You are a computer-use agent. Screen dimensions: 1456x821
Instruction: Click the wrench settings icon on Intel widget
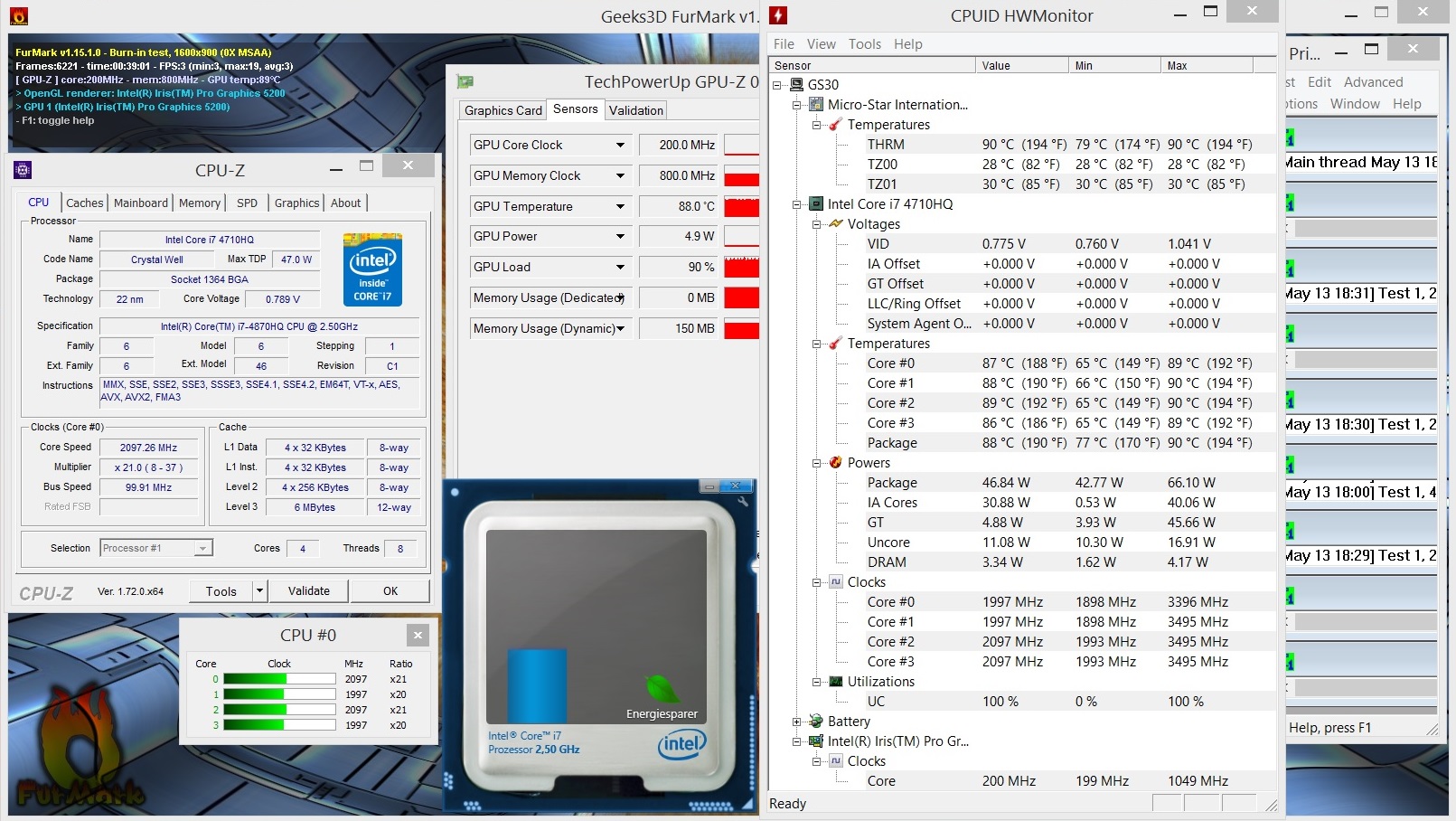tap(743, 501)
